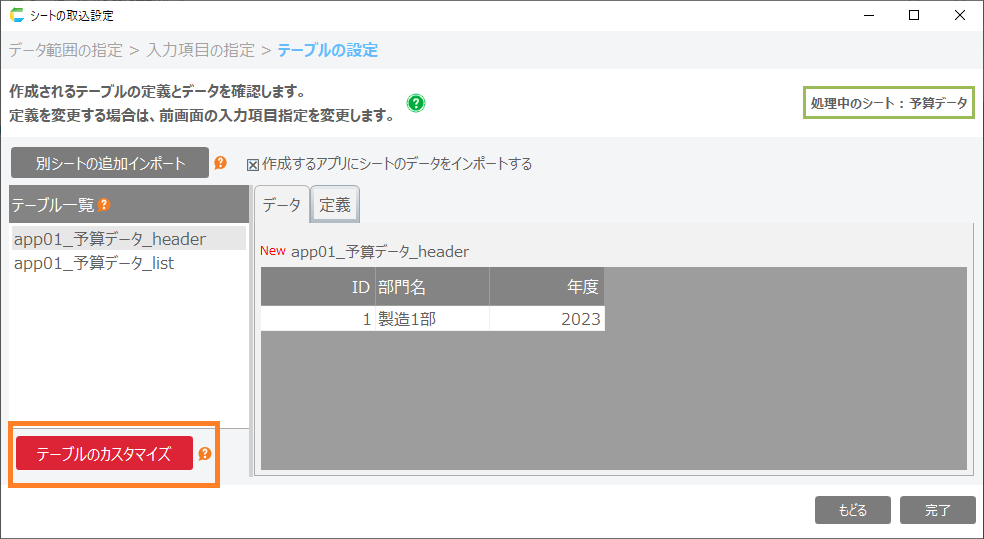Go to the データ範囲の指定 breadcrumb step

click(x=66, y=50)
